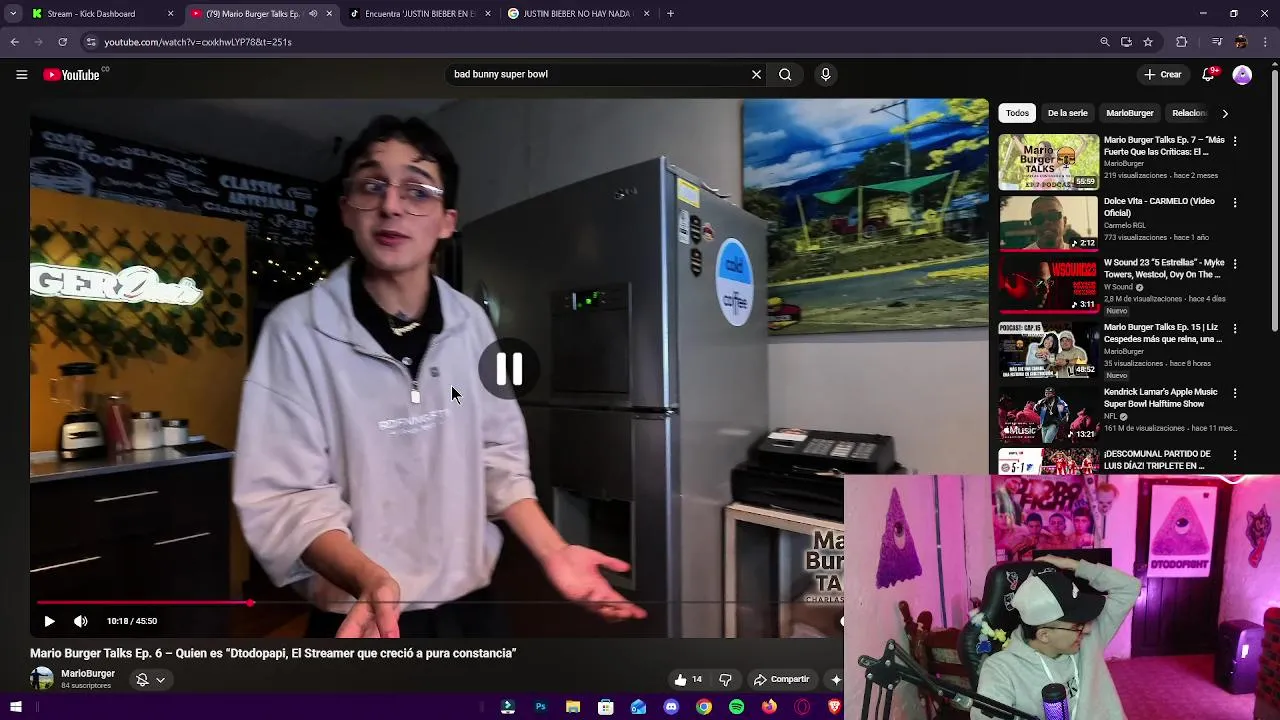1280x720 pixels.
Task: Open the notifications bell
Action: (1208, 74)
